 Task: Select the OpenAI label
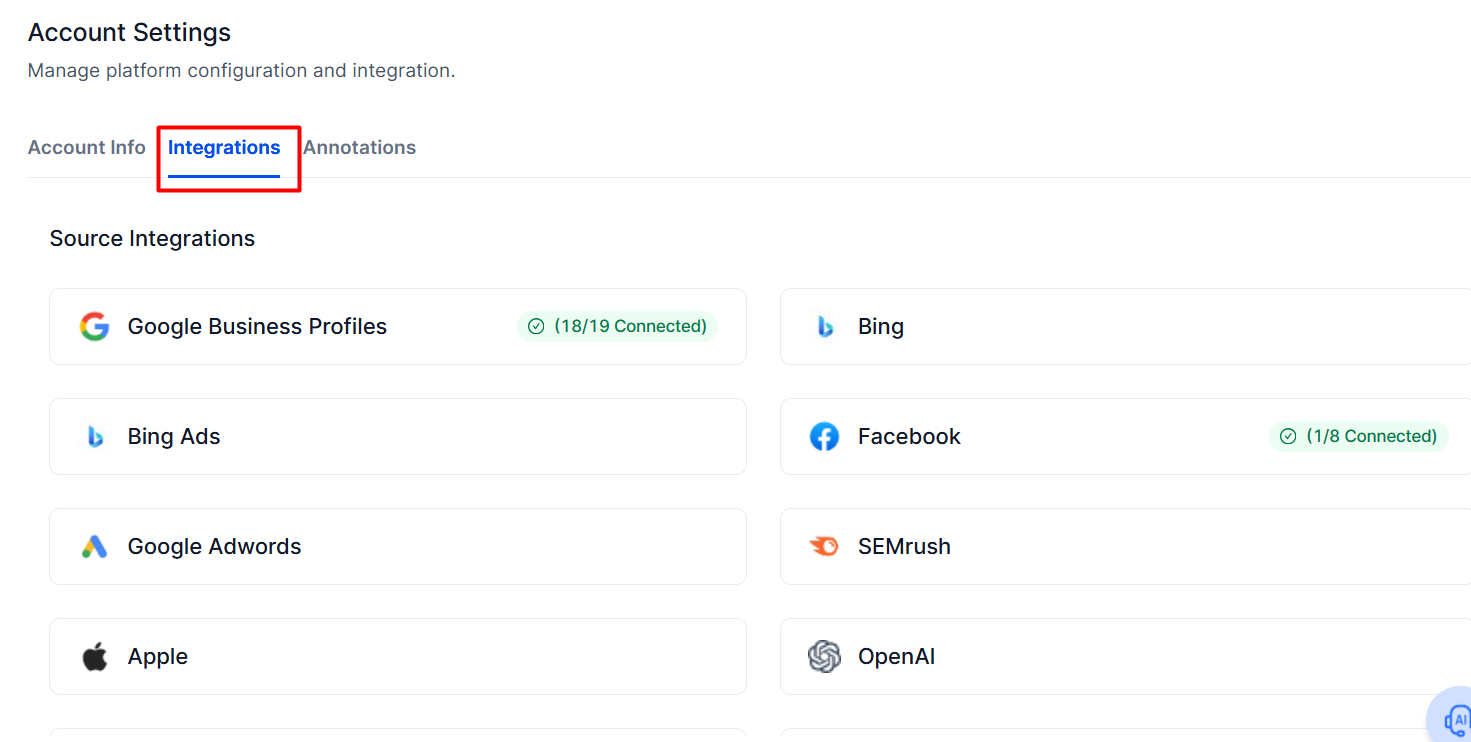(897, 657)
